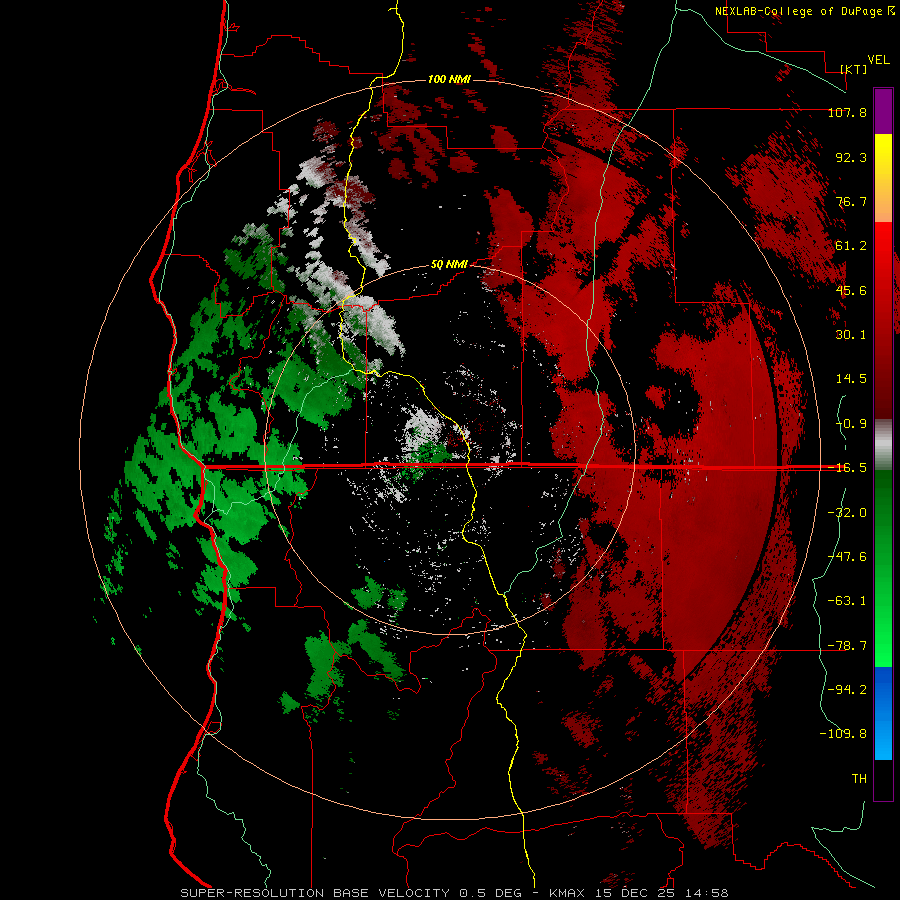Image resolution: width=900 pixels, height=900 pixels.
Task: Click the -94.2 value on the velocity scale
Action: tap(847, 690)
